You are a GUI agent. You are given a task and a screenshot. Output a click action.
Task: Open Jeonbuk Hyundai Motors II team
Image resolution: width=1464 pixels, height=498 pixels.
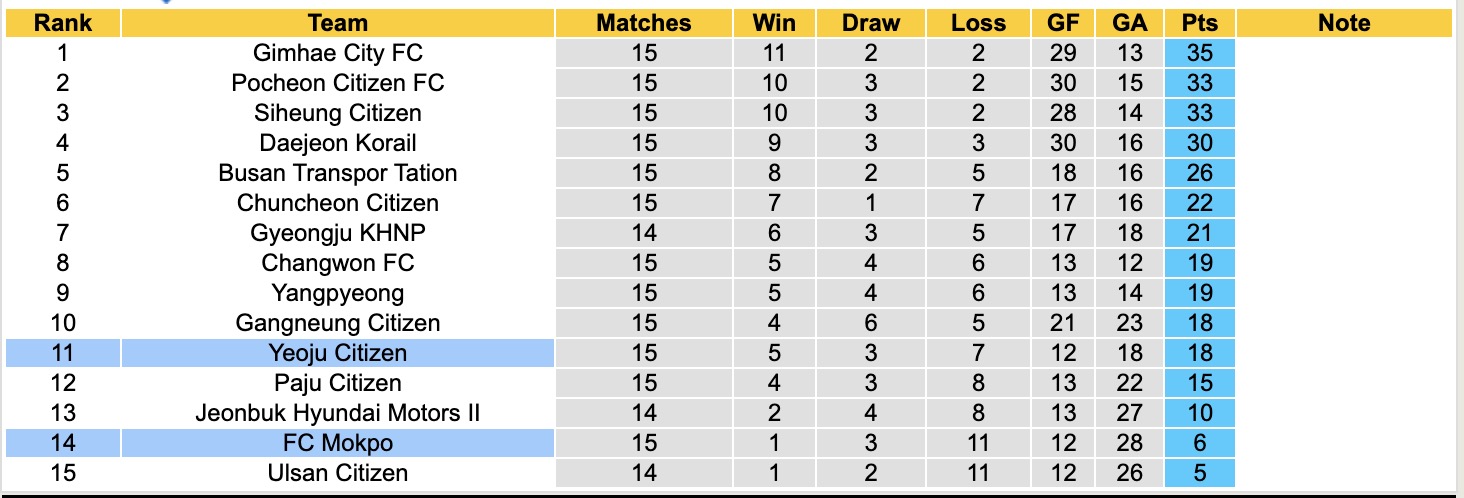point(338,413)
